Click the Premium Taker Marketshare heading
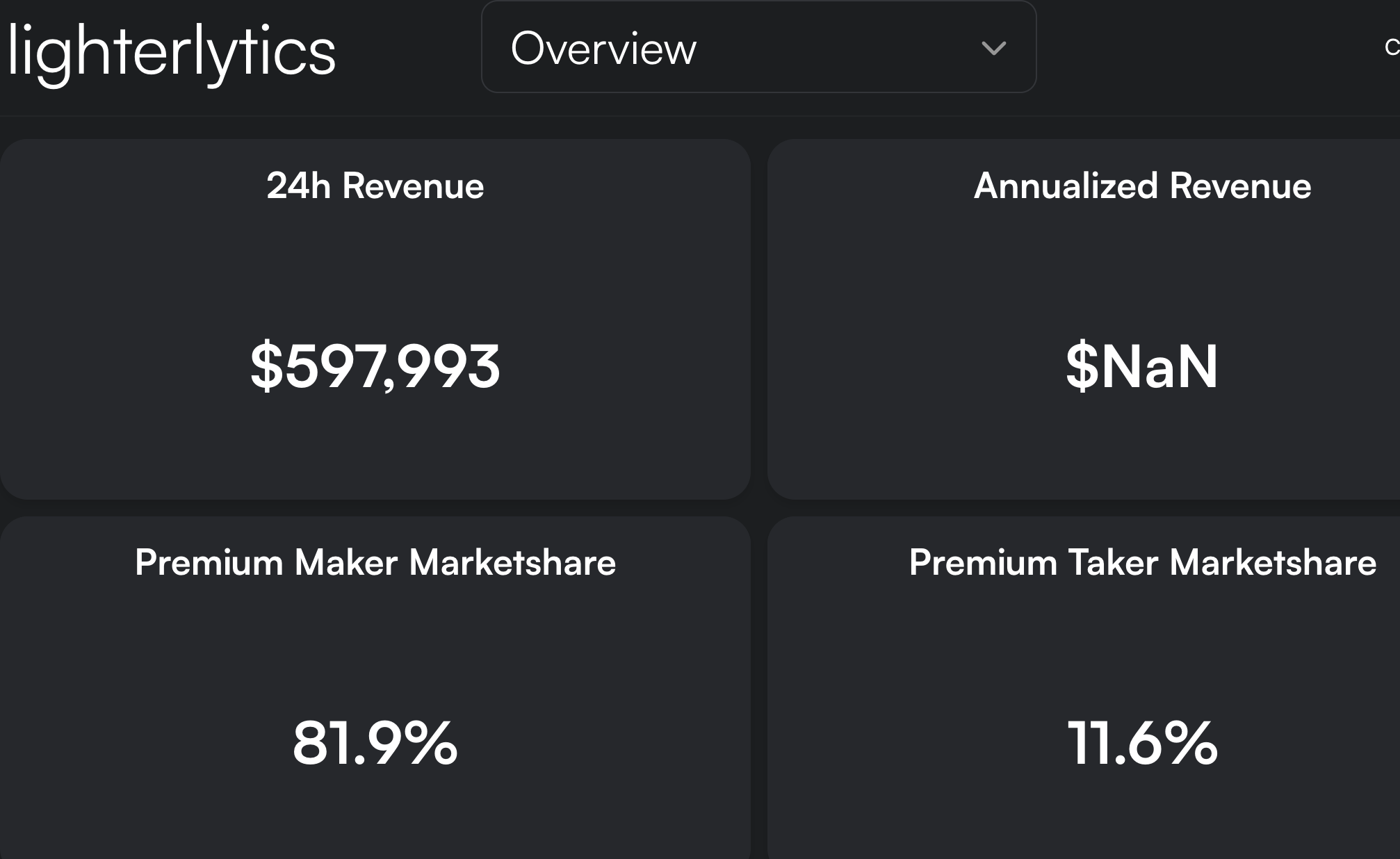1400x859 pixels. 1141,562
